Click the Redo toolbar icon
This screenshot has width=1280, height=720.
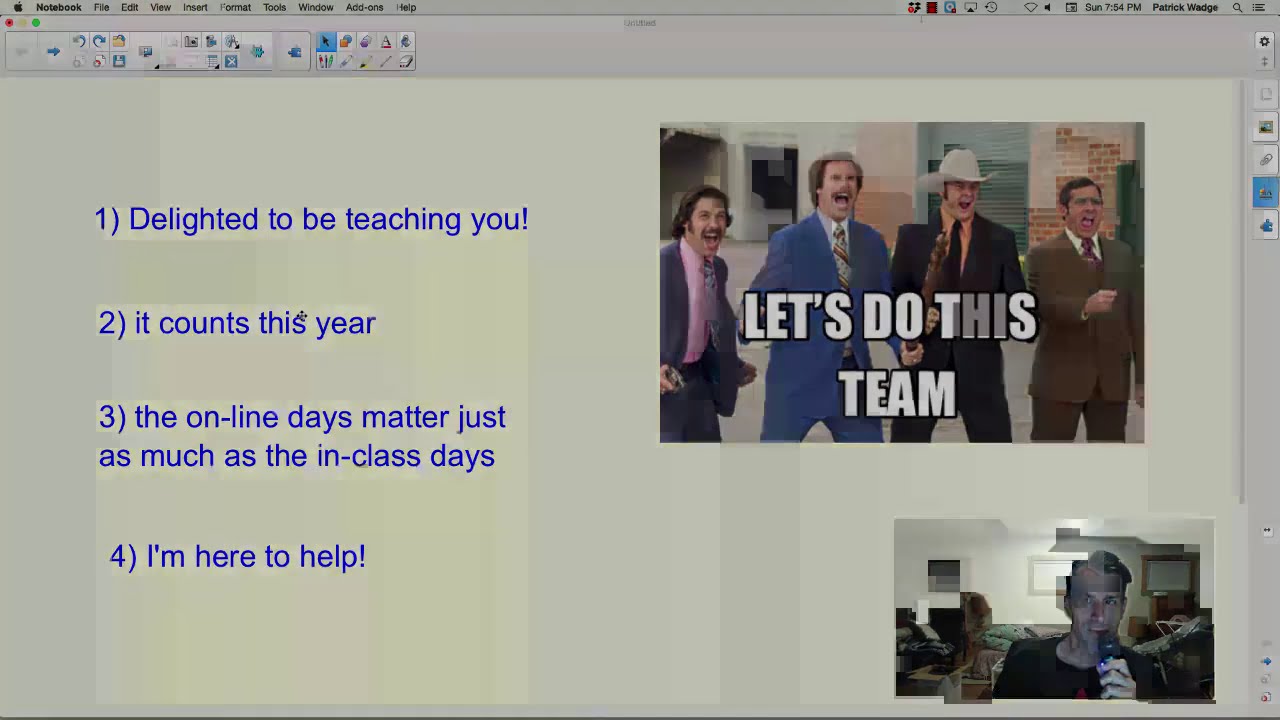point(99,41)
